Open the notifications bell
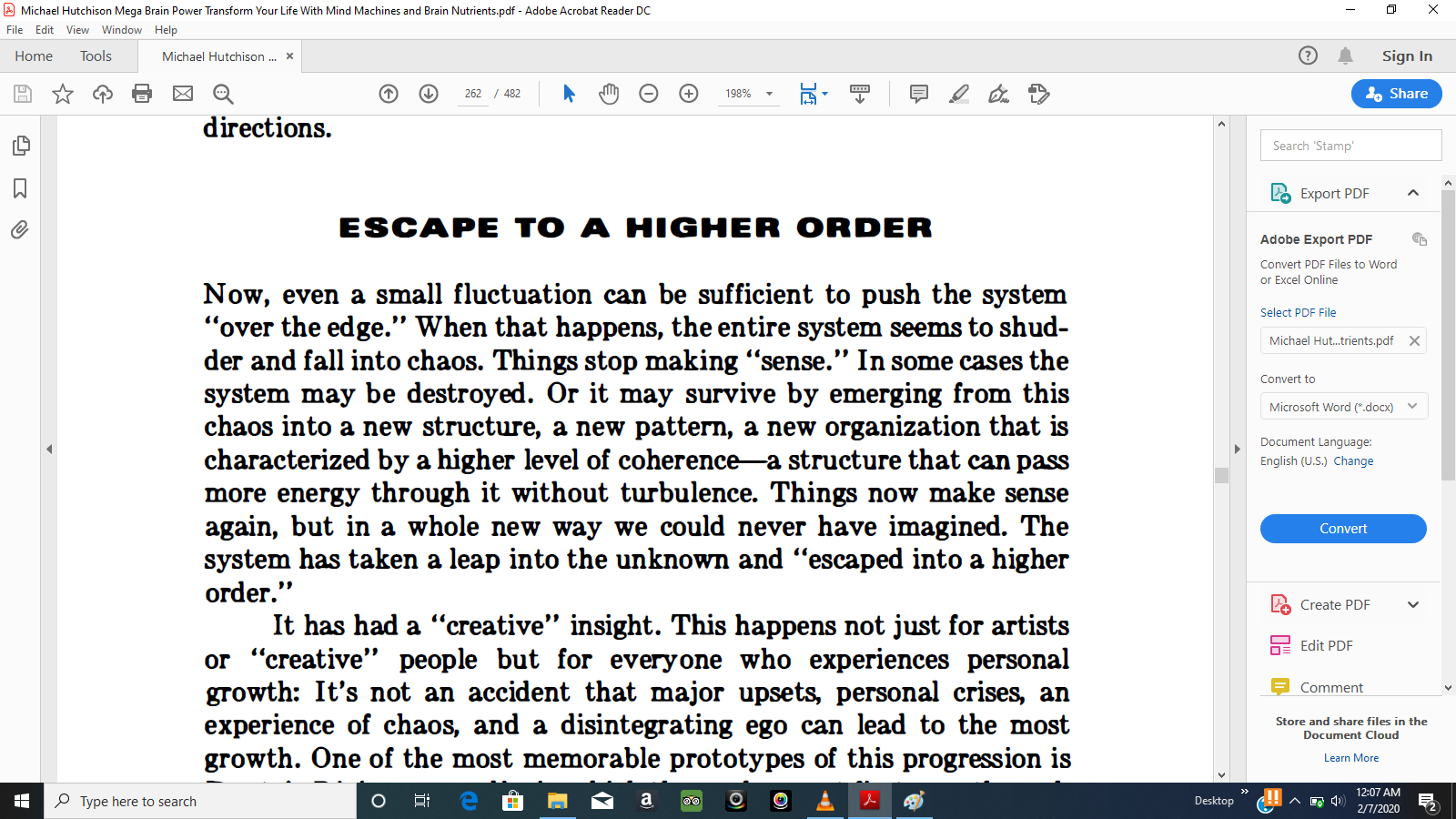1456x819 pixels. 1346,56
